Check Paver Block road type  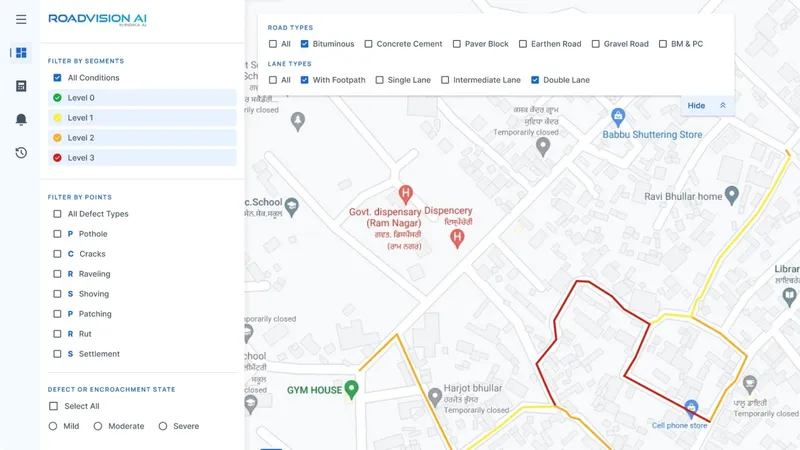[x=457, y=44]
